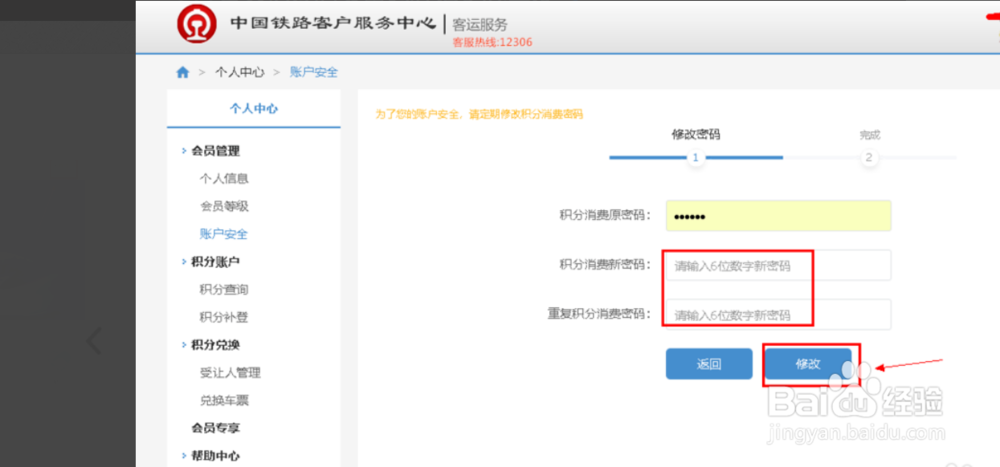Collapse the 积分兑换 section
The height and width of the screenshot is (467, 1000).
[216, 345]
